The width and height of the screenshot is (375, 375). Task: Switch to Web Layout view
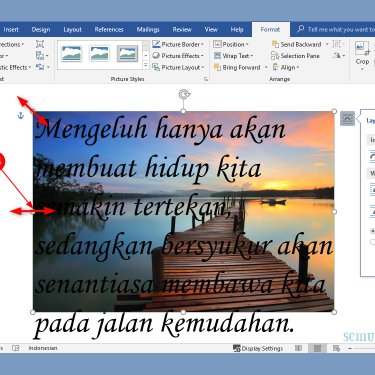[336, 348]
